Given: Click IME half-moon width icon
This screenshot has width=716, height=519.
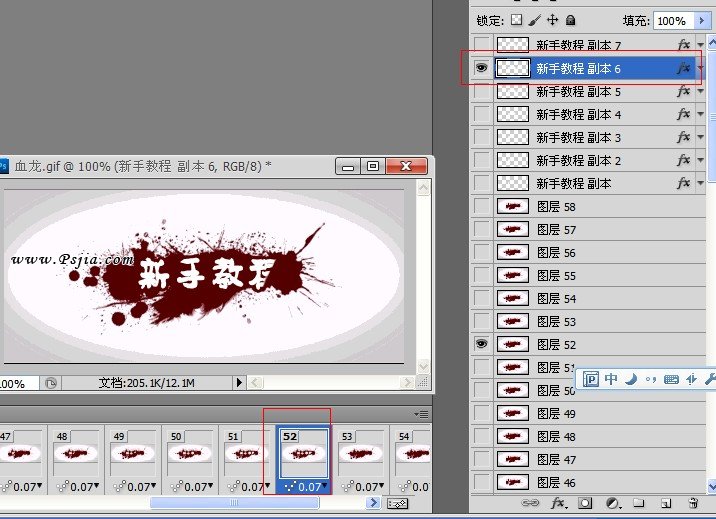Looking at the screenshot, I should point(631,379).
